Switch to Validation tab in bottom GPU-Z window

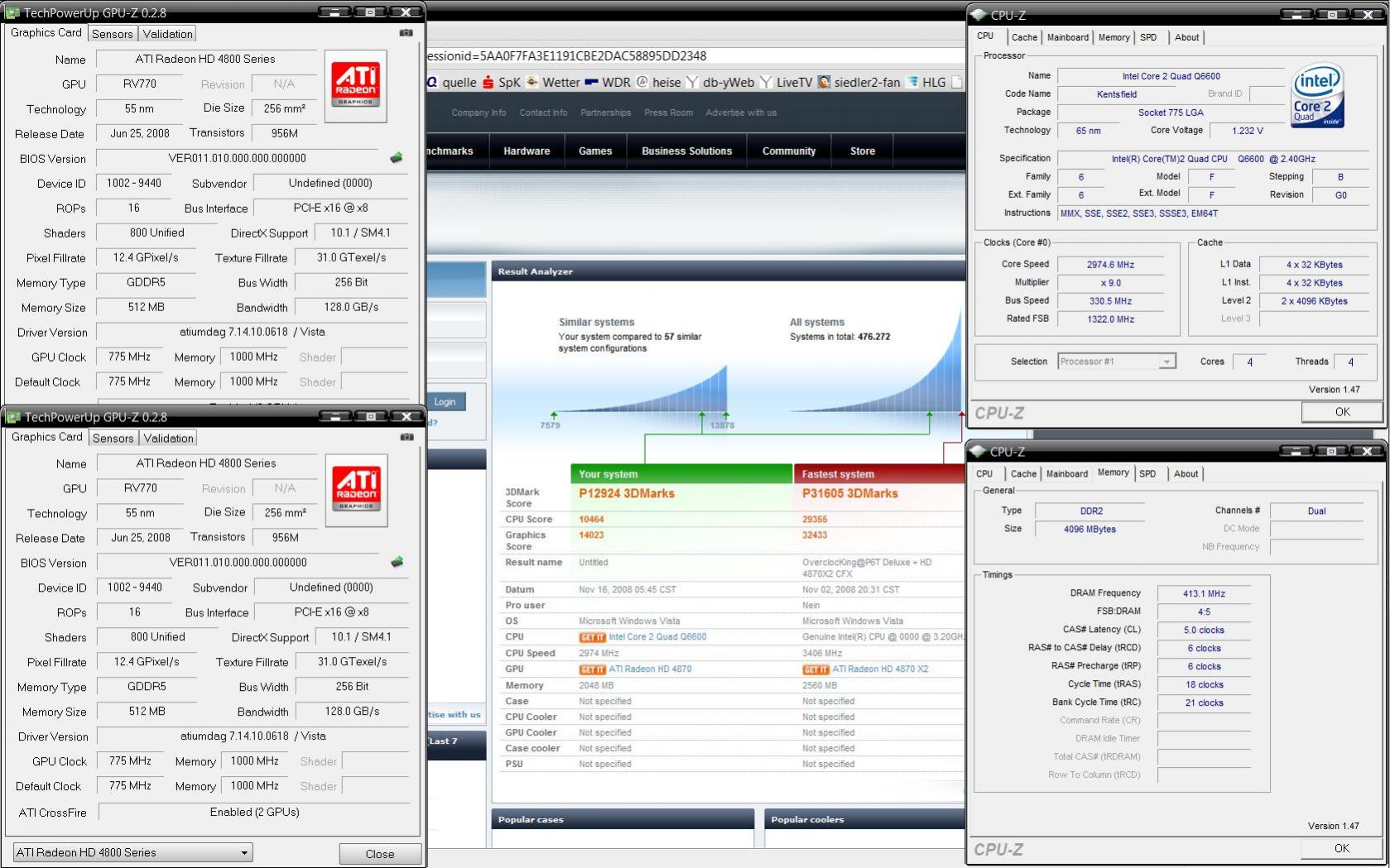click(x=168, y=439)
